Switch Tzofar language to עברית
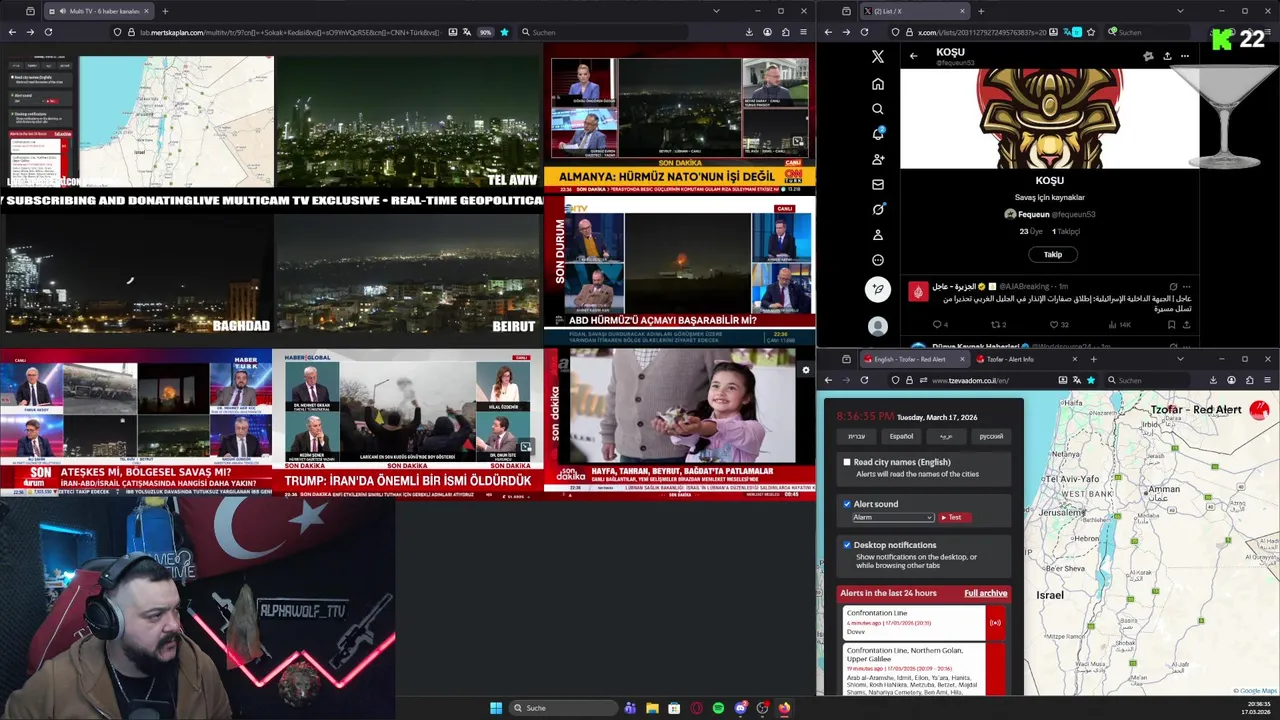Image resolution: width=1280 pixels, height=720 pixels. coord(857,436)
